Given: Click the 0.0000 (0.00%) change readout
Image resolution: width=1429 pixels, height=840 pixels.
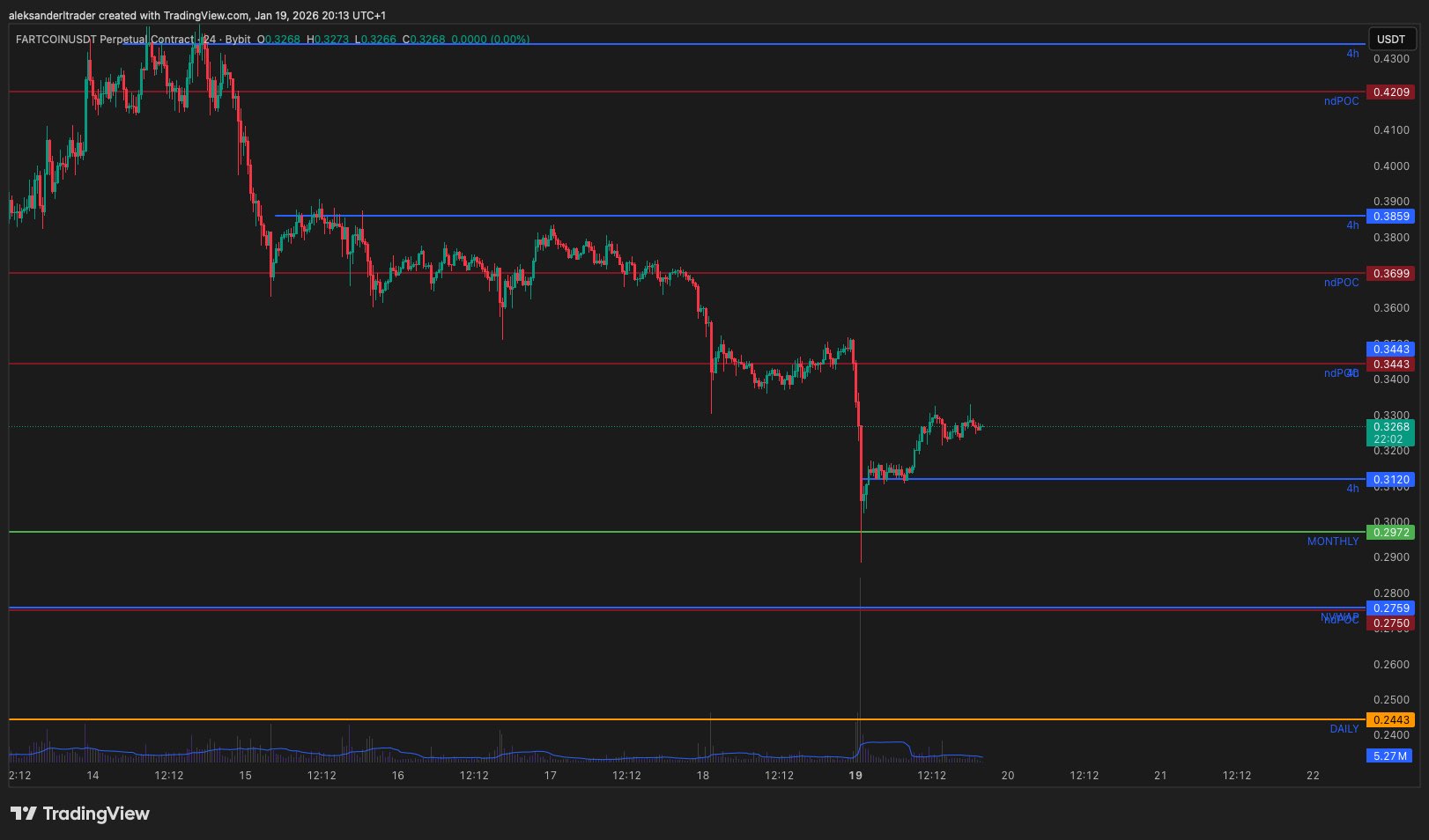Looking at the screenshot, I should [491, 40].
